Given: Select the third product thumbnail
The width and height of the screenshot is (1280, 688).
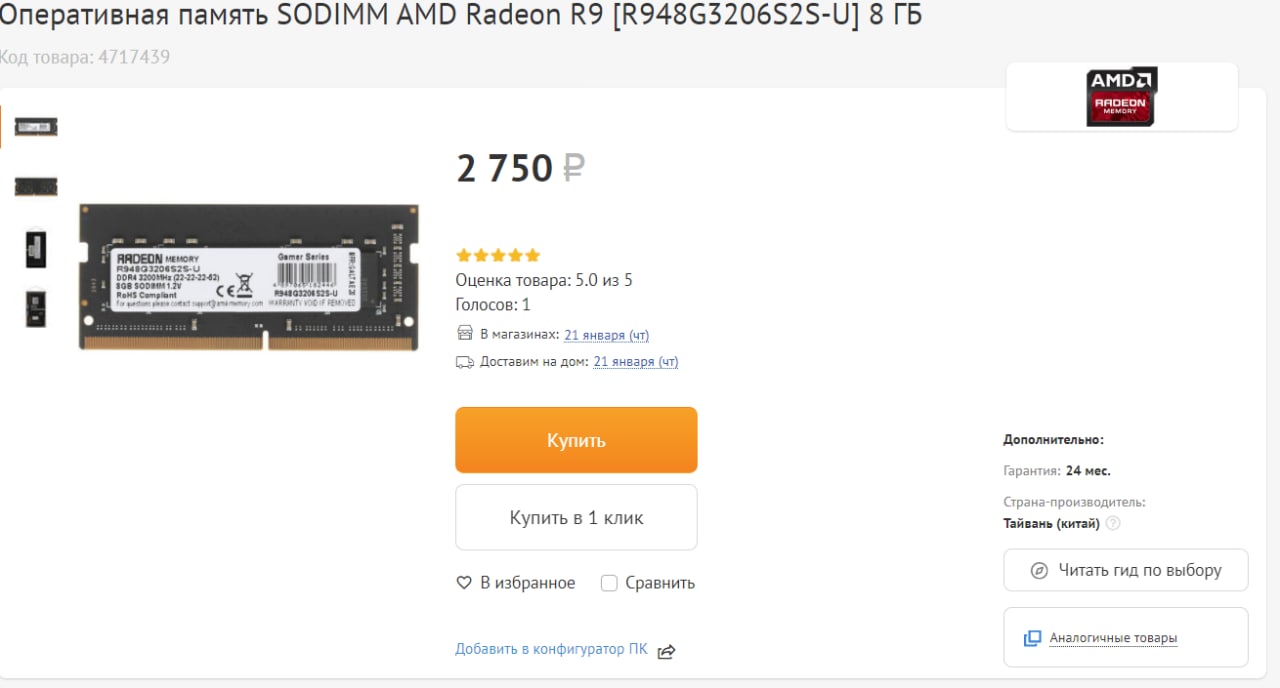Looking at the screenshot, I should (36, 248).
